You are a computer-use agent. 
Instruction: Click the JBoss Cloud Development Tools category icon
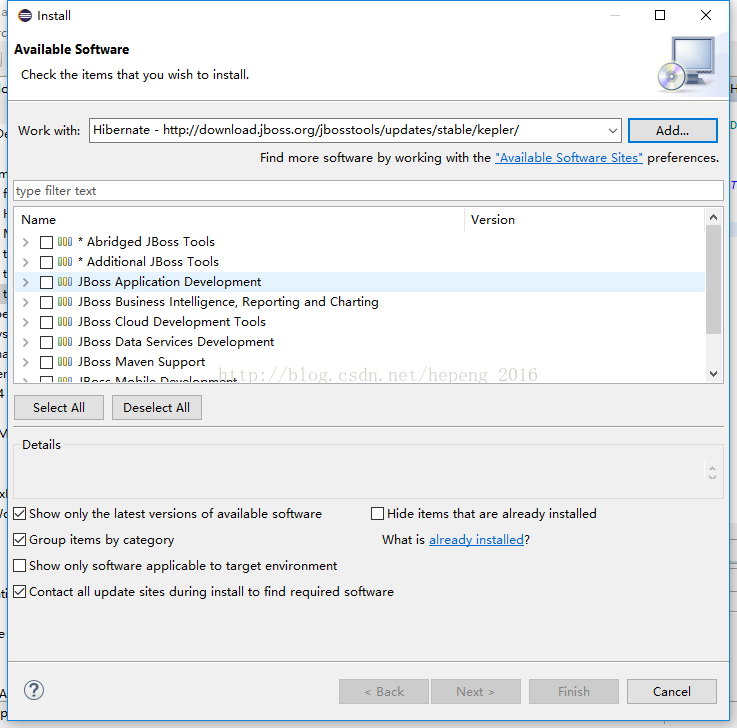(x=65, y=322)
